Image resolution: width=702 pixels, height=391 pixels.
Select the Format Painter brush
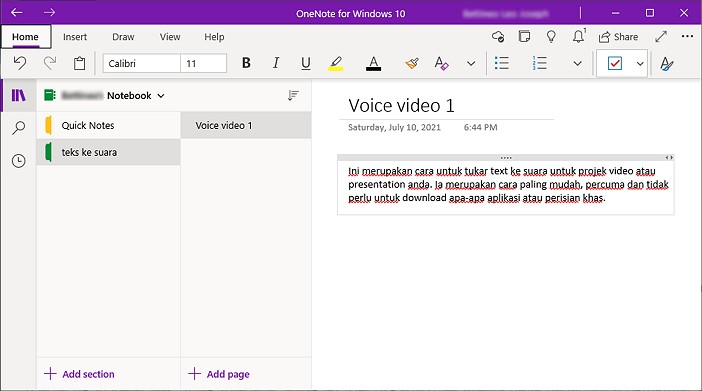[x=412, y=63]
